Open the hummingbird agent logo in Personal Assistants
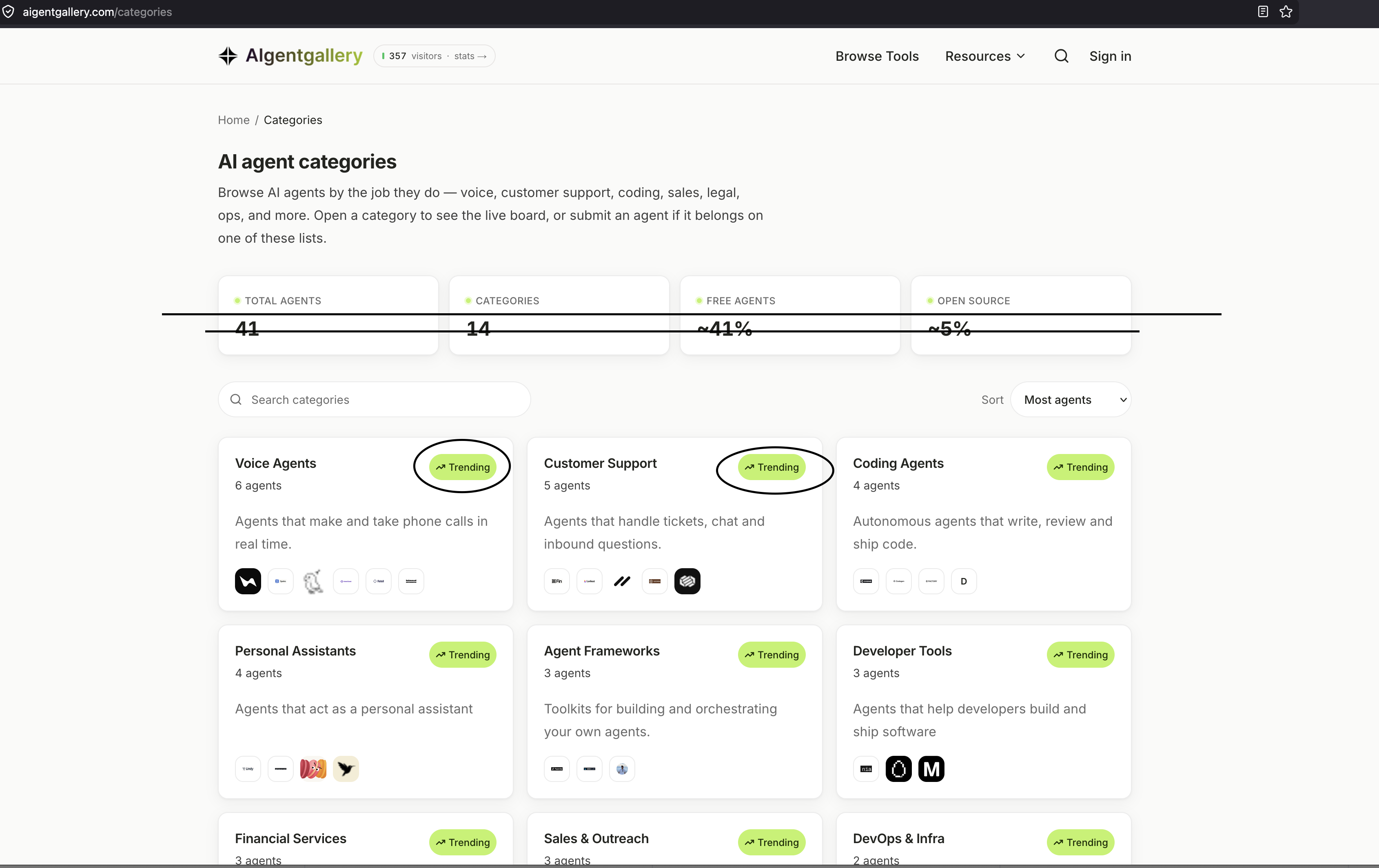 [x=346, y=769]
